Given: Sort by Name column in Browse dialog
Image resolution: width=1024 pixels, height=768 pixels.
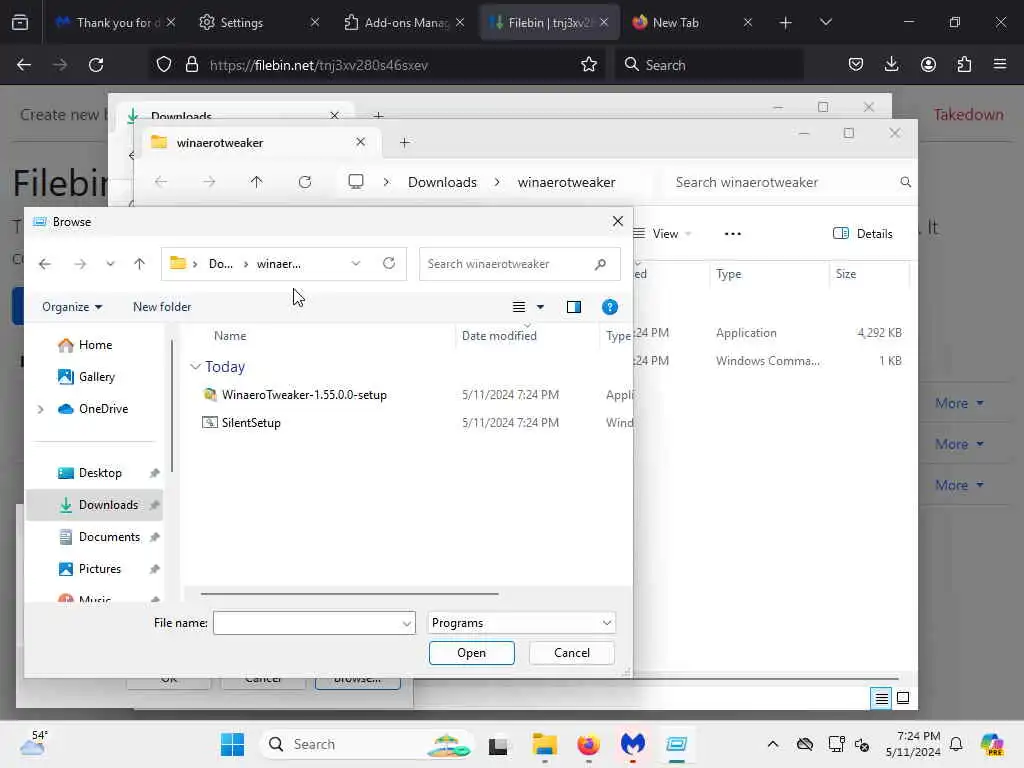Looking at the screenshot, I should click(x=230, y=336).
